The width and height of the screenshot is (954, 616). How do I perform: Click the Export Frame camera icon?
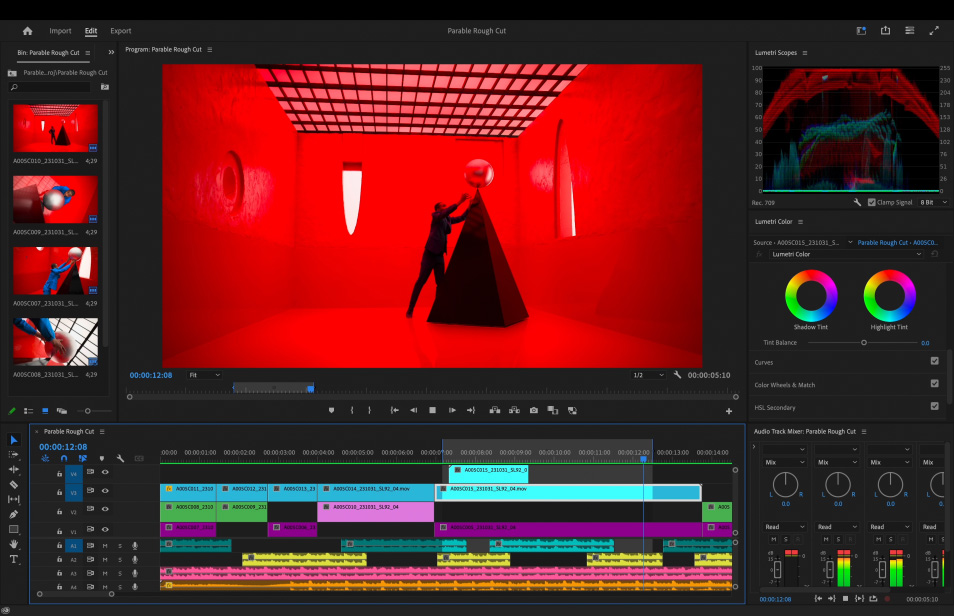point(534,410)
